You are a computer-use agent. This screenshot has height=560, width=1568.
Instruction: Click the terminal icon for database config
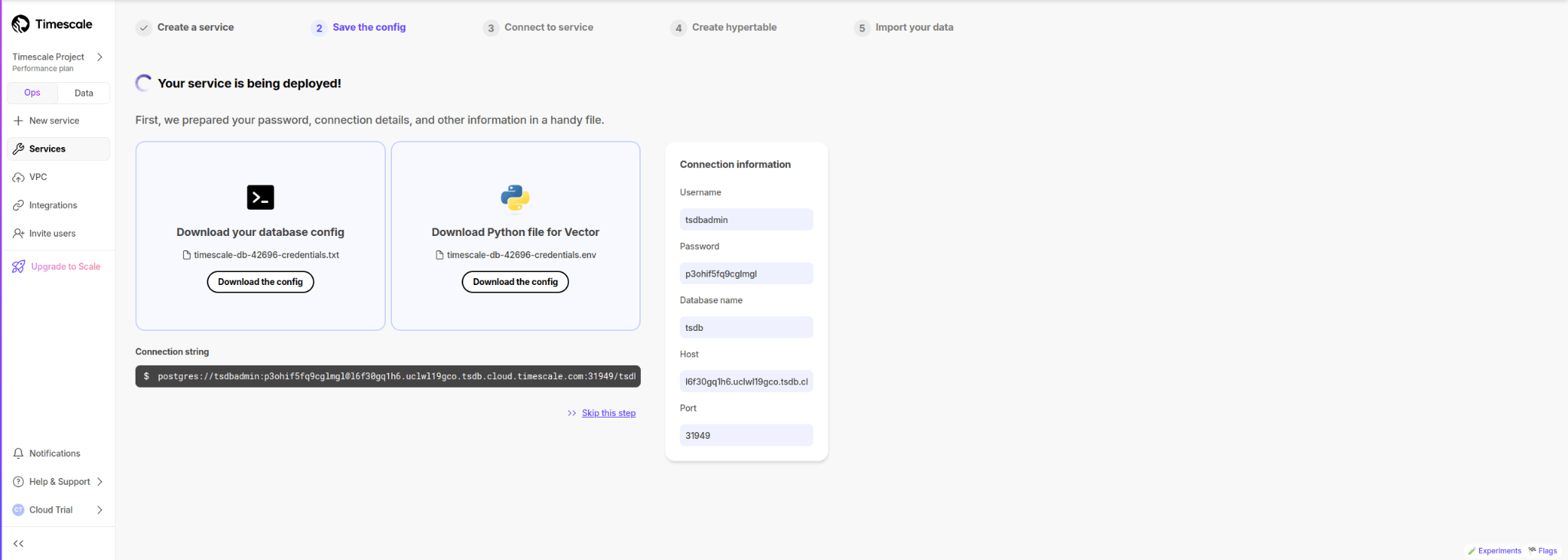pos(260,198)
